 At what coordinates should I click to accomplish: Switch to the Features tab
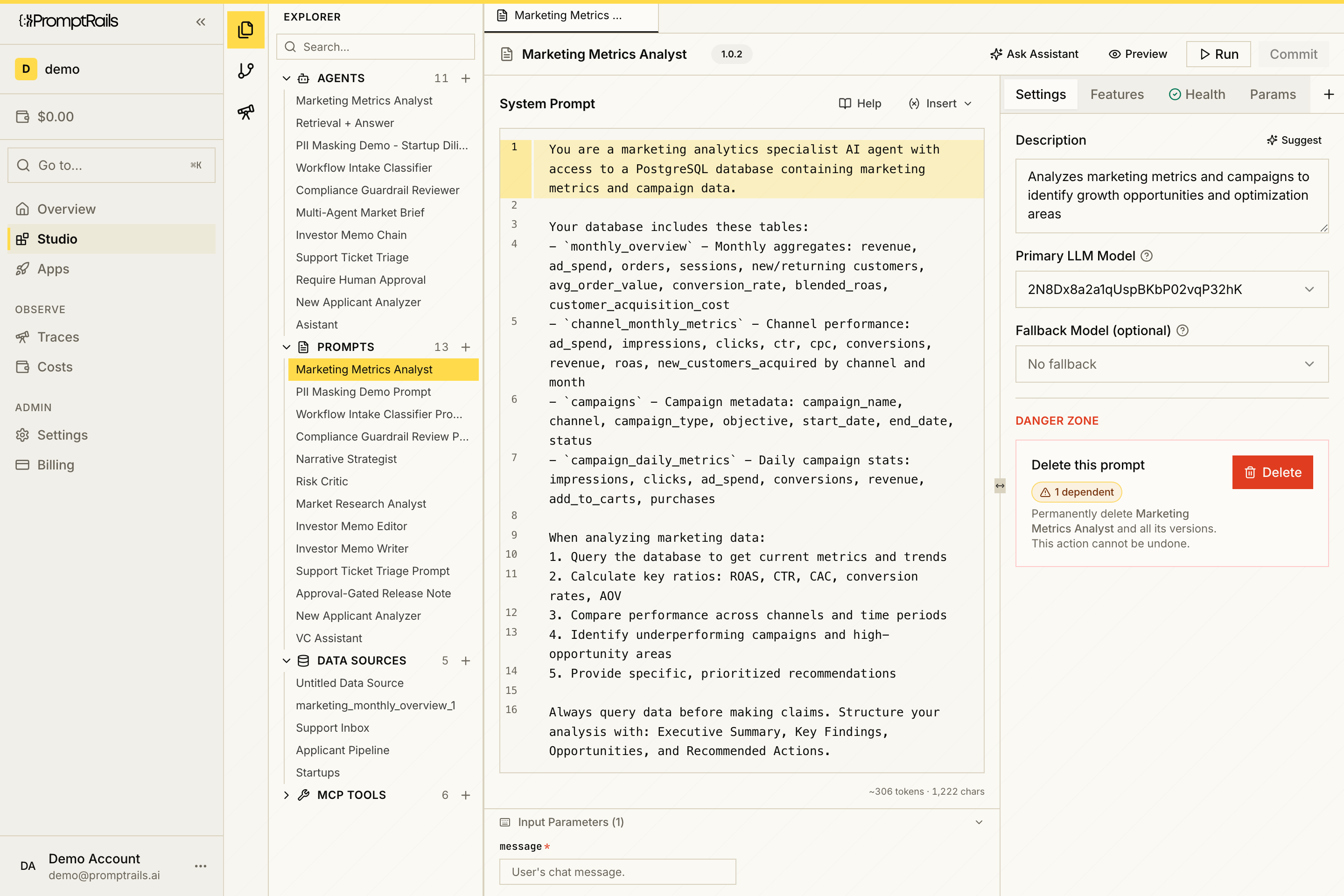tap(1117, 94)
